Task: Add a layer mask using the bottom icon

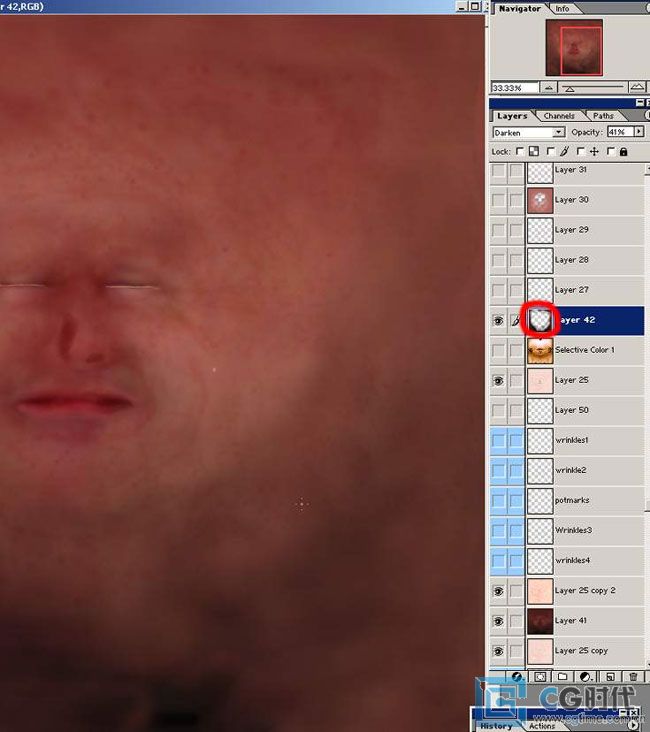Action: coord(541,677)
